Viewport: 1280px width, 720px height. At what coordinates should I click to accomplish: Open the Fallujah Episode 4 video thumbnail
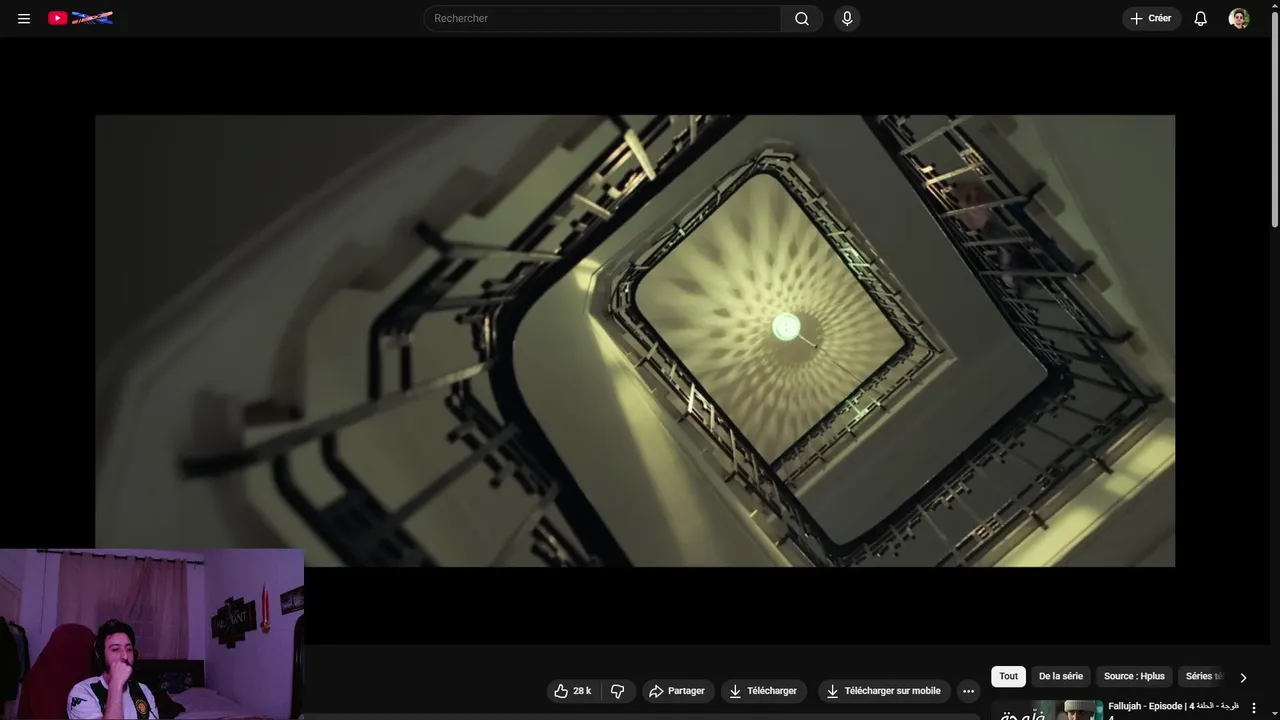1047,710
